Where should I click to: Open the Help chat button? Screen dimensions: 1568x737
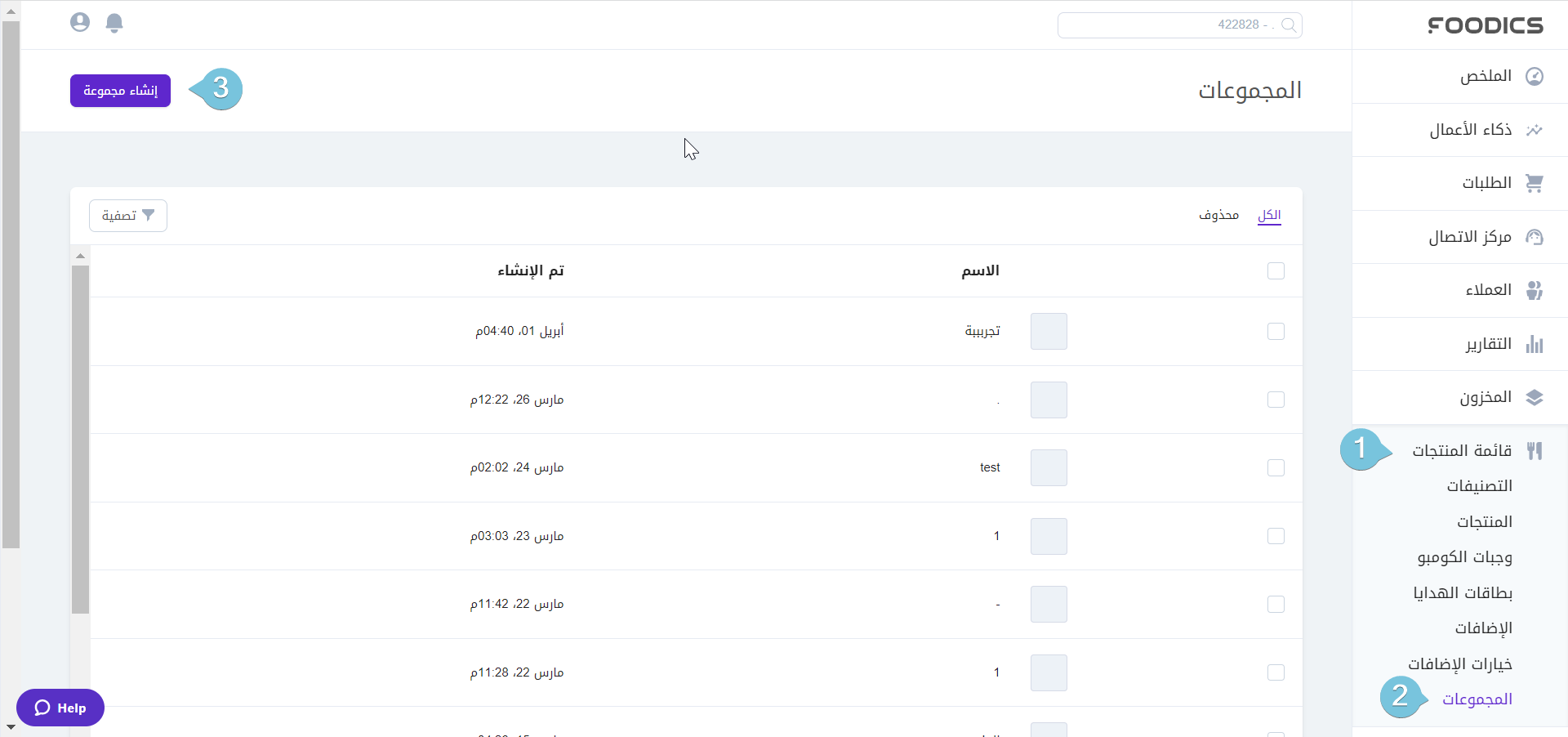(60, 708)
